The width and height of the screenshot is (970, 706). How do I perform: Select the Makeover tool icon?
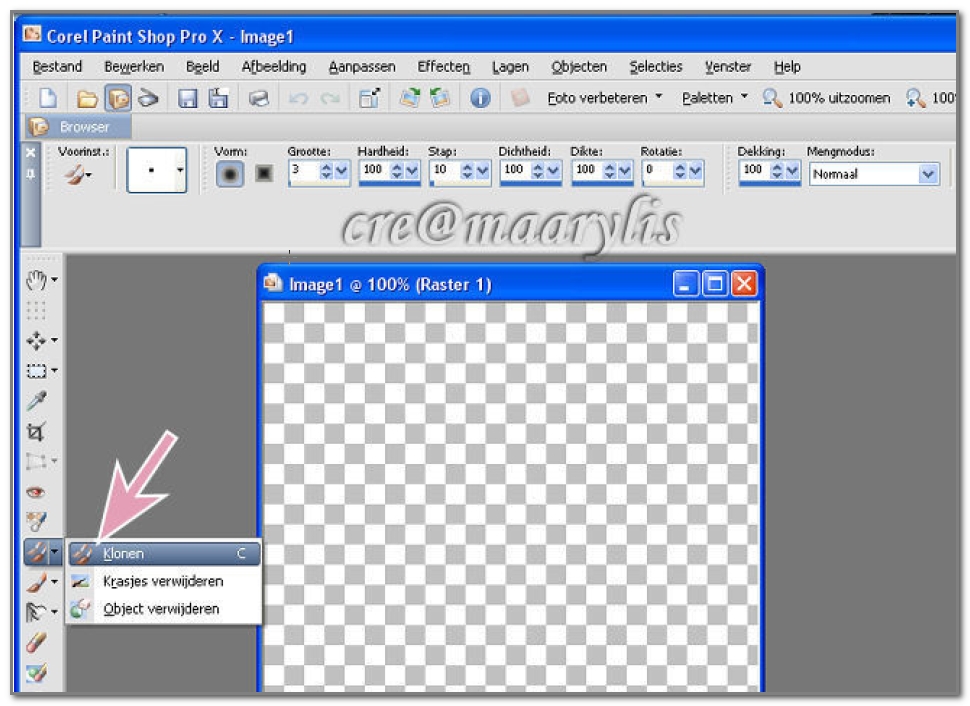click(x=36, y=522)
